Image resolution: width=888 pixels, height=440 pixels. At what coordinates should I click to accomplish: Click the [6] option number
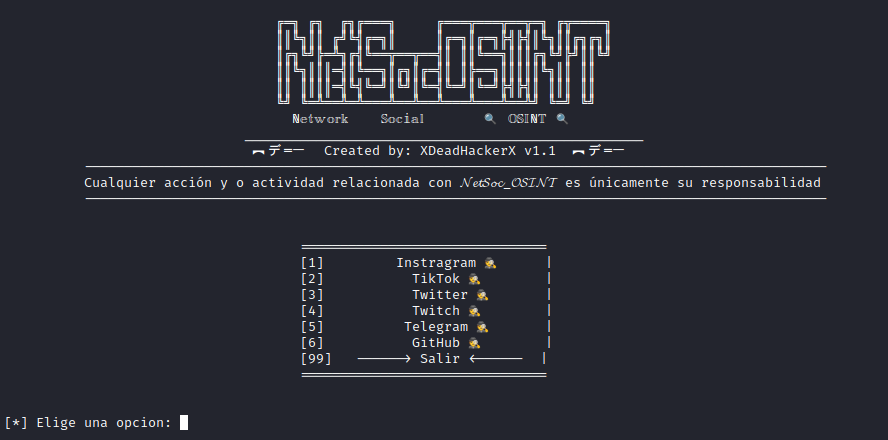tap(312, 343)
